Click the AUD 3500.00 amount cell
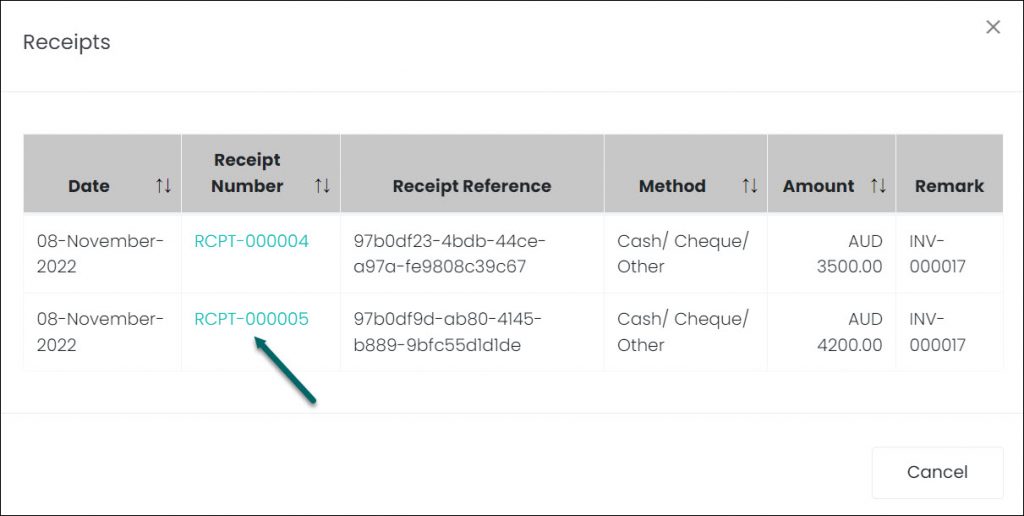Image resolution: width=1024 pixels, height=516 pixels. 831,253
